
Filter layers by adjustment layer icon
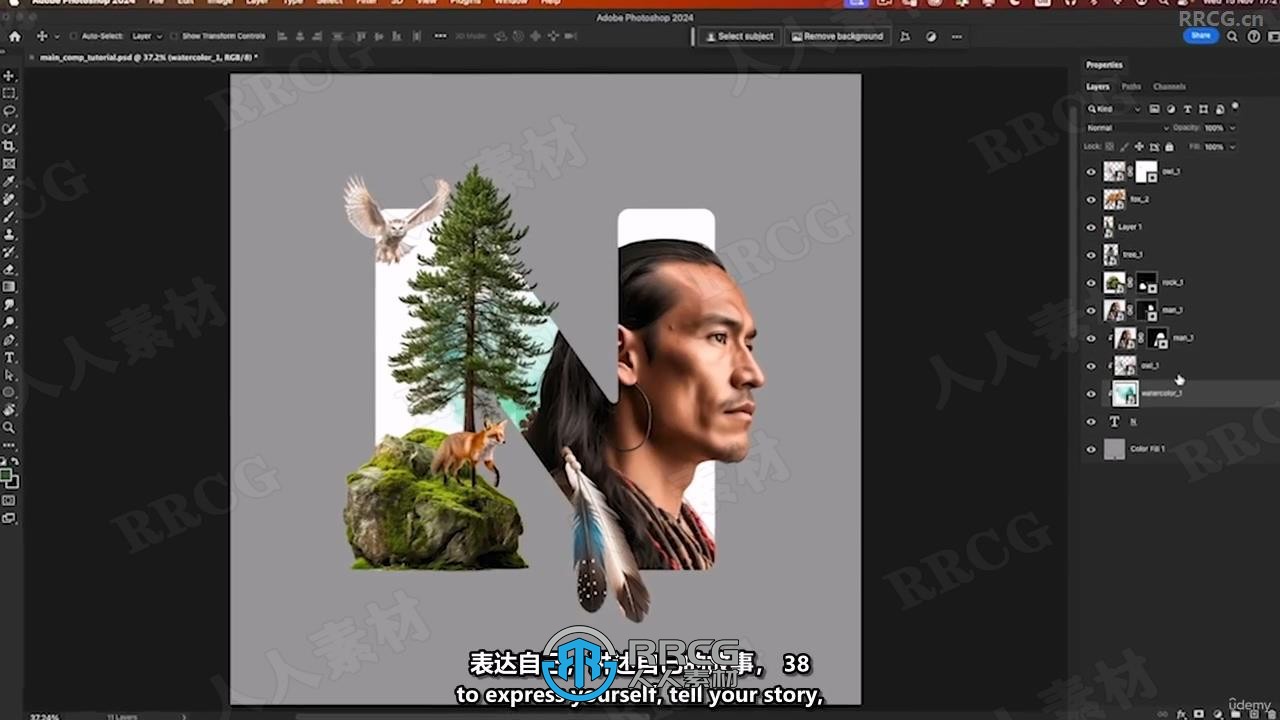pyautogui.click(x=1171, y=108)
